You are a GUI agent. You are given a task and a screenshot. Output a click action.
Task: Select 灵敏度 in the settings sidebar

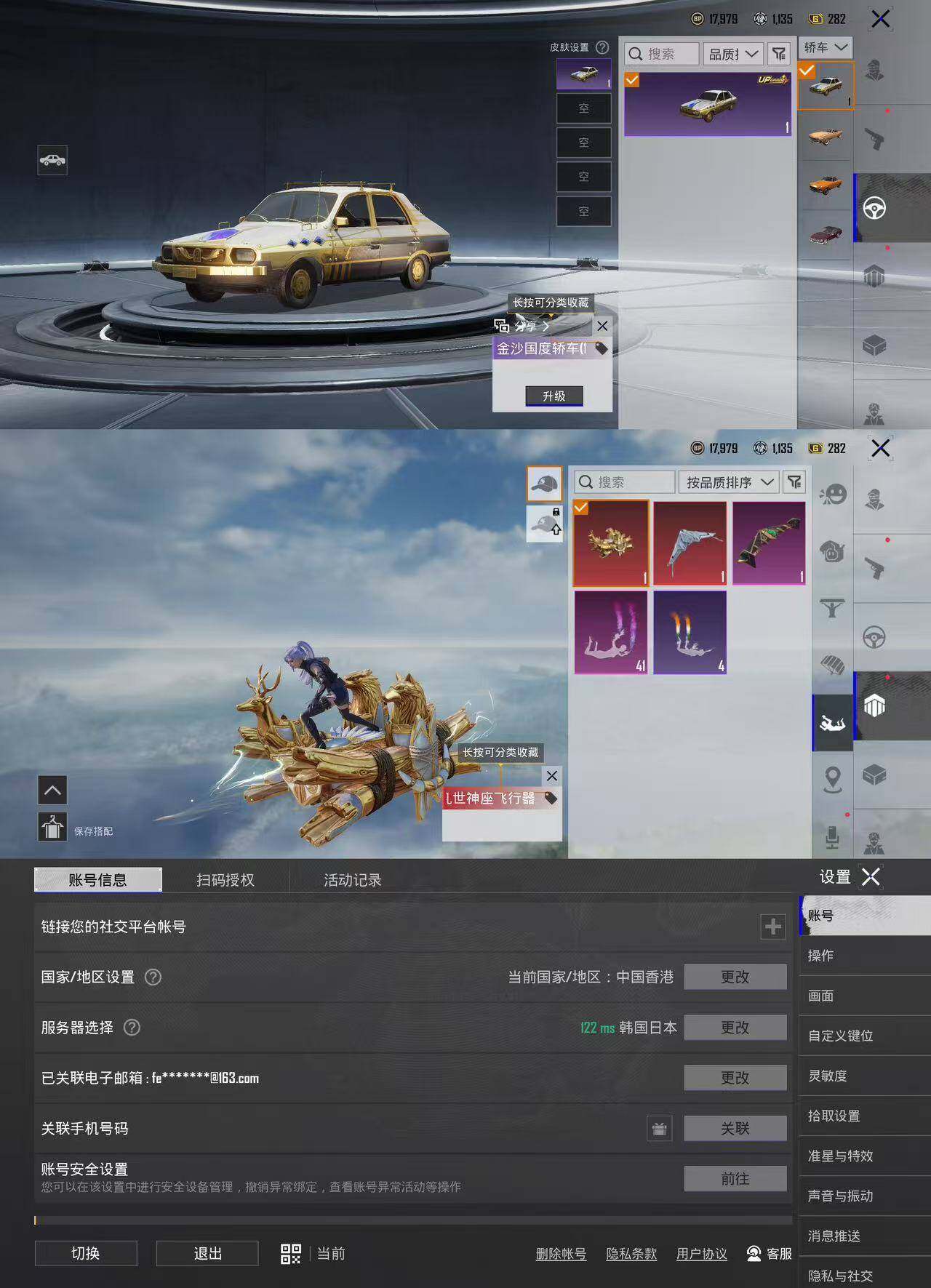pos(865,1076)
